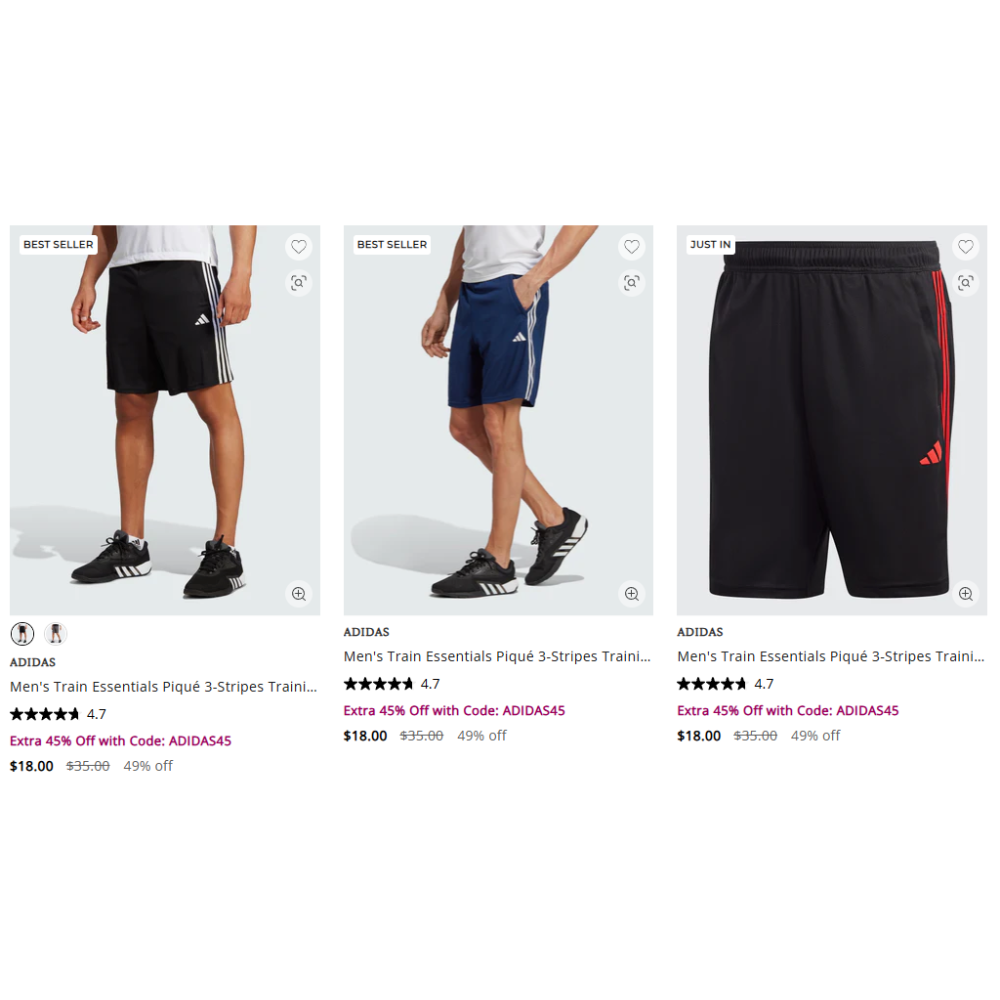The height and width of the screenshot is (1000, 1000).
Task: Click ADIDAS brand under the first product
Action: pyautogui.click(x=33, y=662)
